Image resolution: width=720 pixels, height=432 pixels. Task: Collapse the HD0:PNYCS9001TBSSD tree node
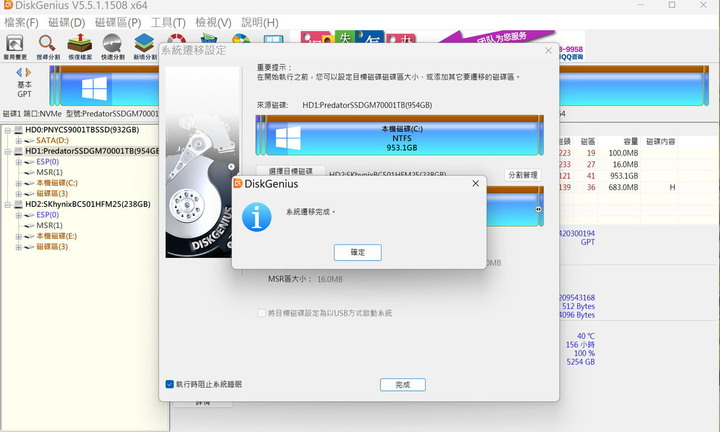point(7,130)
